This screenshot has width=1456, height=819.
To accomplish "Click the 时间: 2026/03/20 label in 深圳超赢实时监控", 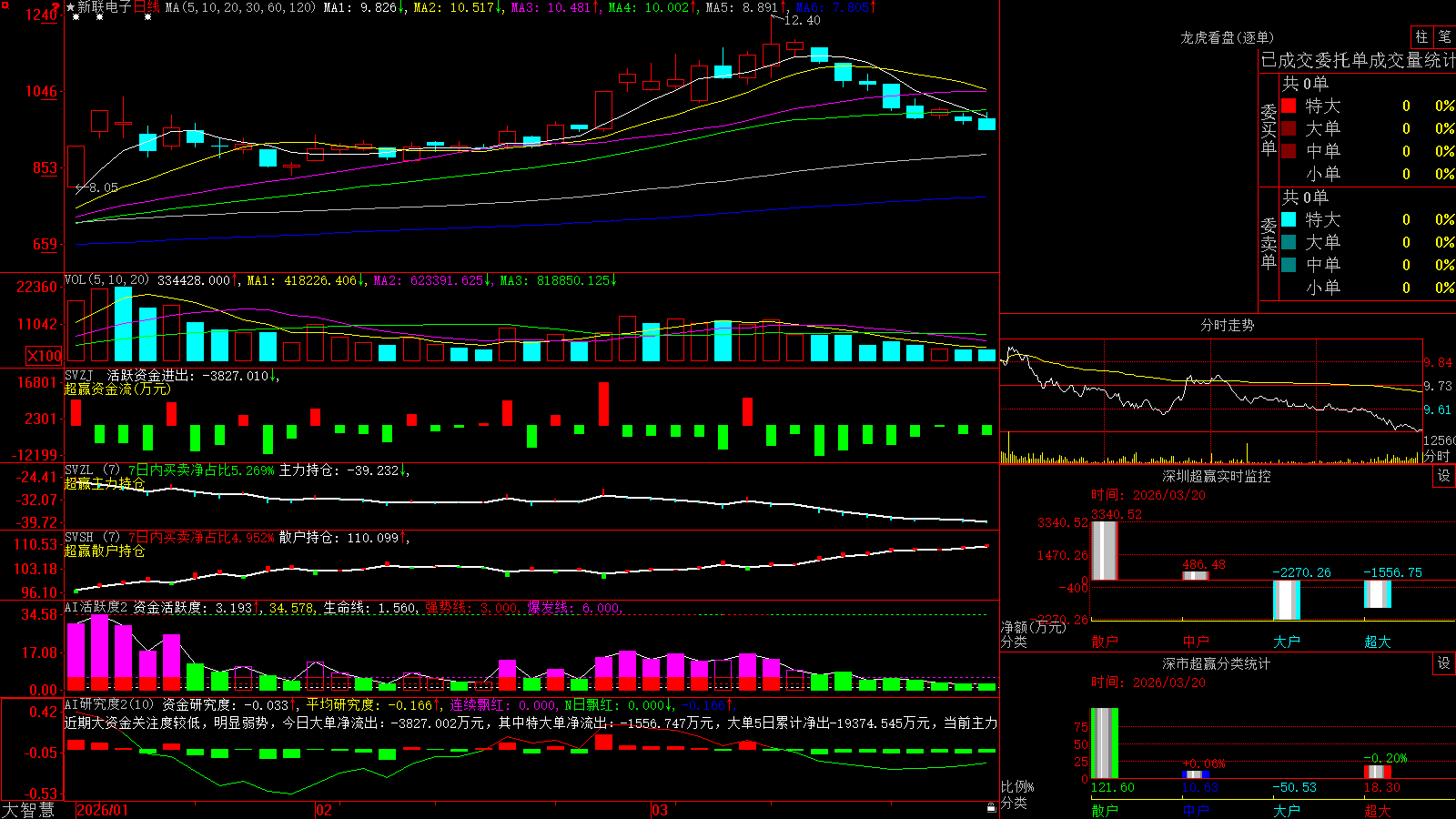I will pos(1148,495).
